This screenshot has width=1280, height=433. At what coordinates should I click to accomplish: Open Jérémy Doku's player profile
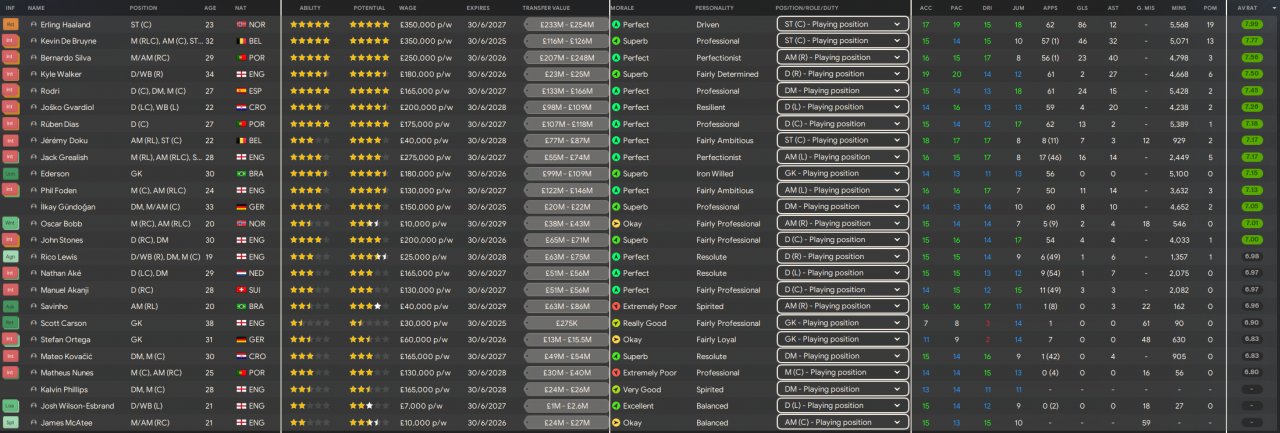click(64, 141)
